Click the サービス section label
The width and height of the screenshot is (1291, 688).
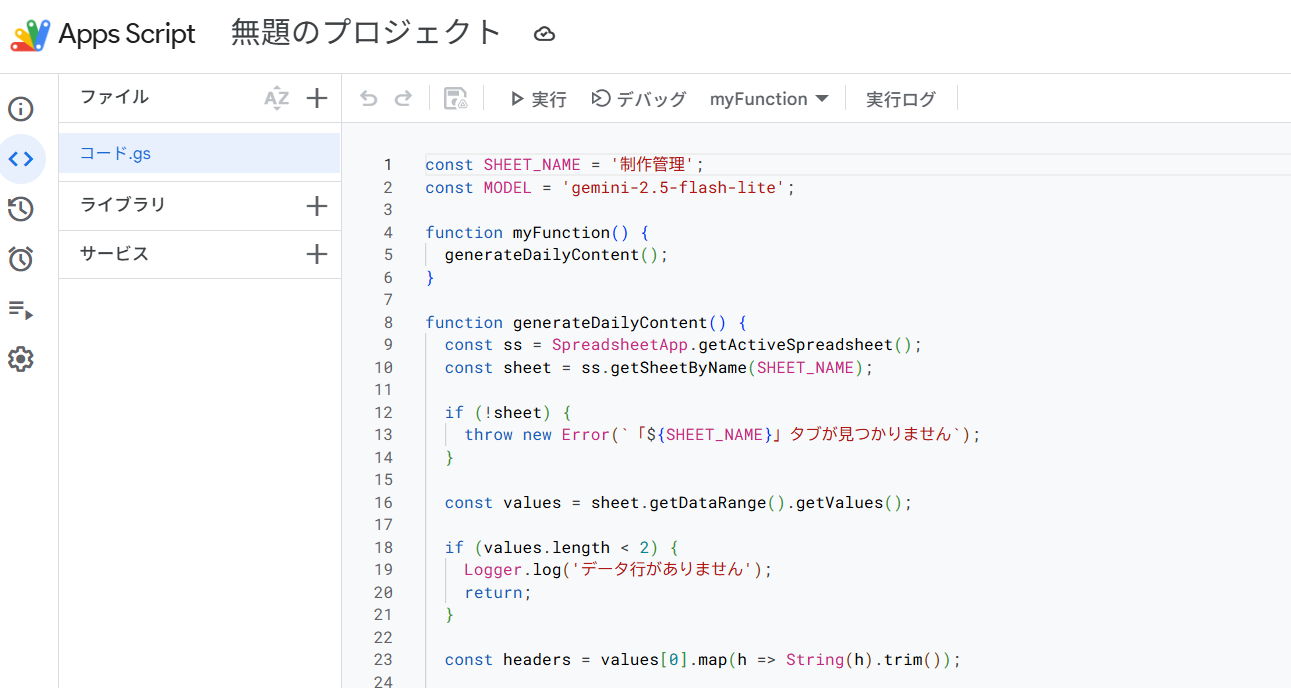(x=115, y=253)
